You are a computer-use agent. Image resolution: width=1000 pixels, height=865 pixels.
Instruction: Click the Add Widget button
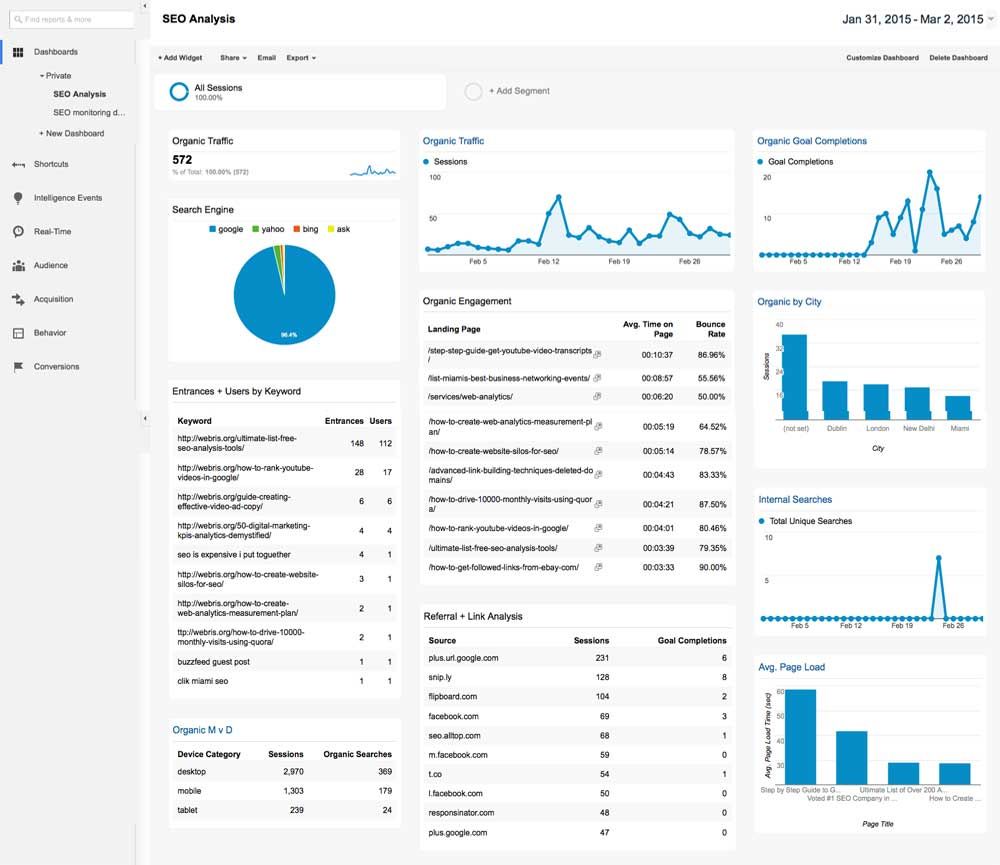pos(180,58)
